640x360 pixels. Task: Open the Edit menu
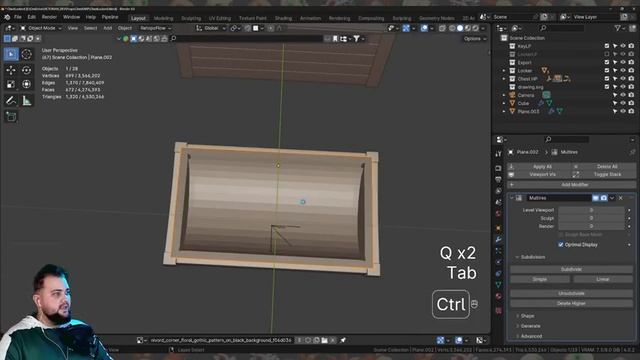point(31,17)
